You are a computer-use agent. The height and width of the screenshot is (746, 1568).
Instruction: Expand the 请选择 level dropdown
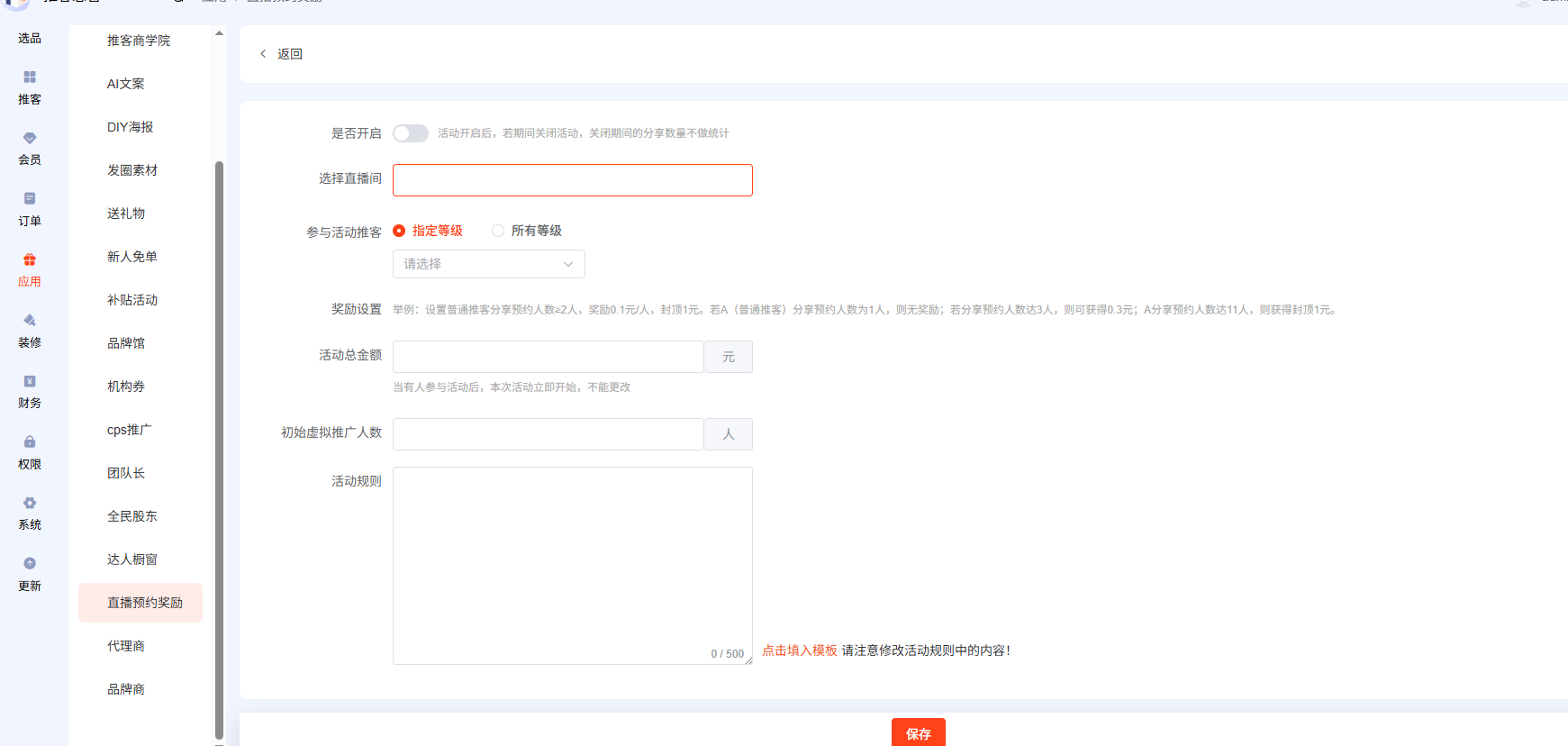[488, 264]
